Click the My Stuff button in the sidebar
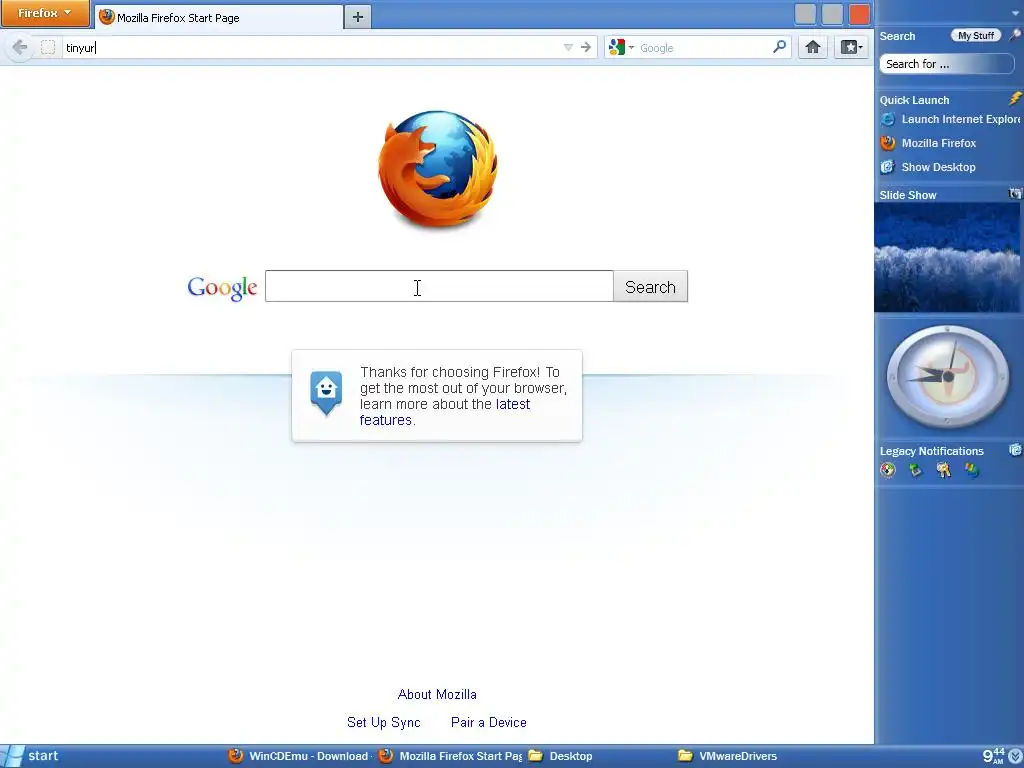The height and width of the screenshot is (768, 1024). tap(976, 36)
